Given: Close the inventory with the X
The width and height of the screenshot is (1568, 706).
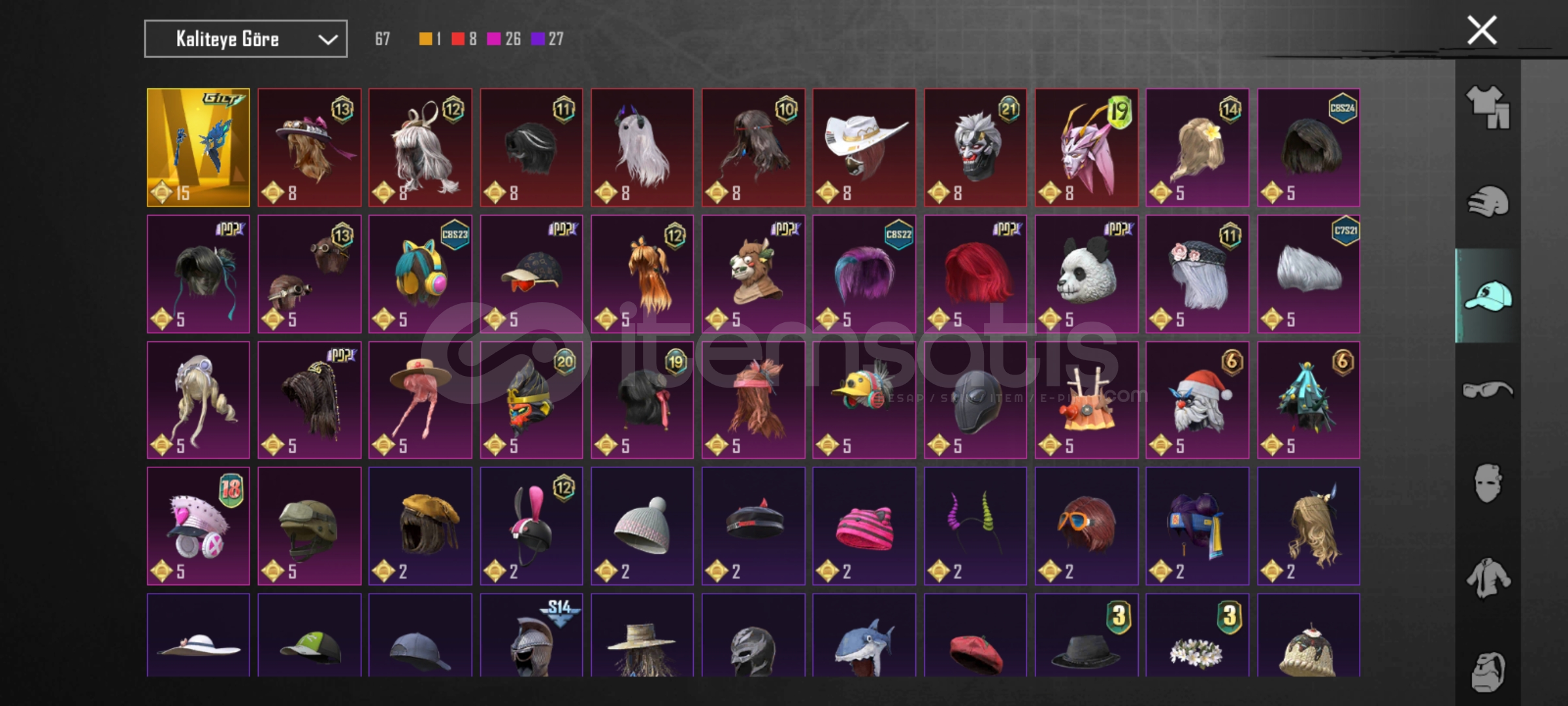Looking at the screenshot, I should click(x=1482, y=30).
